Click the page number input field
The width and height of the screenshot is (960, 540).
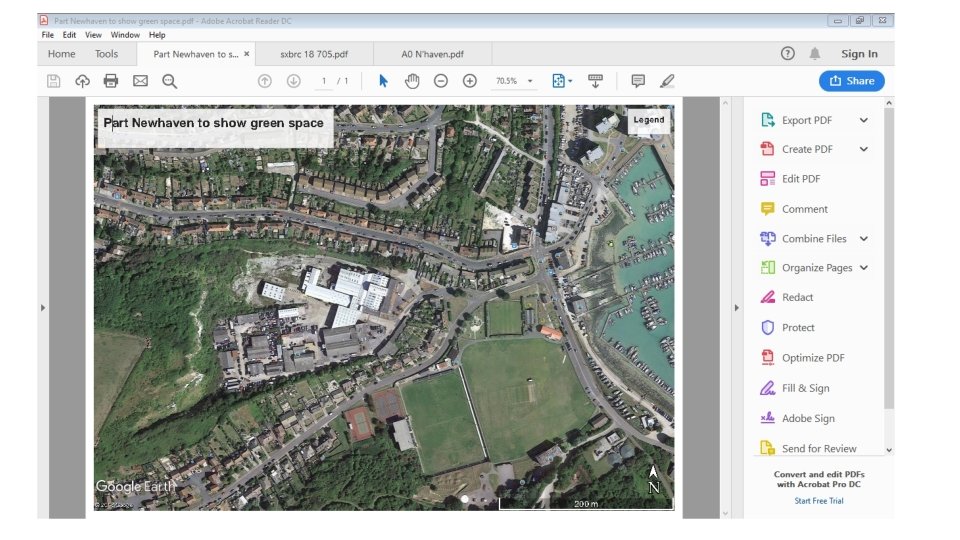324,81
